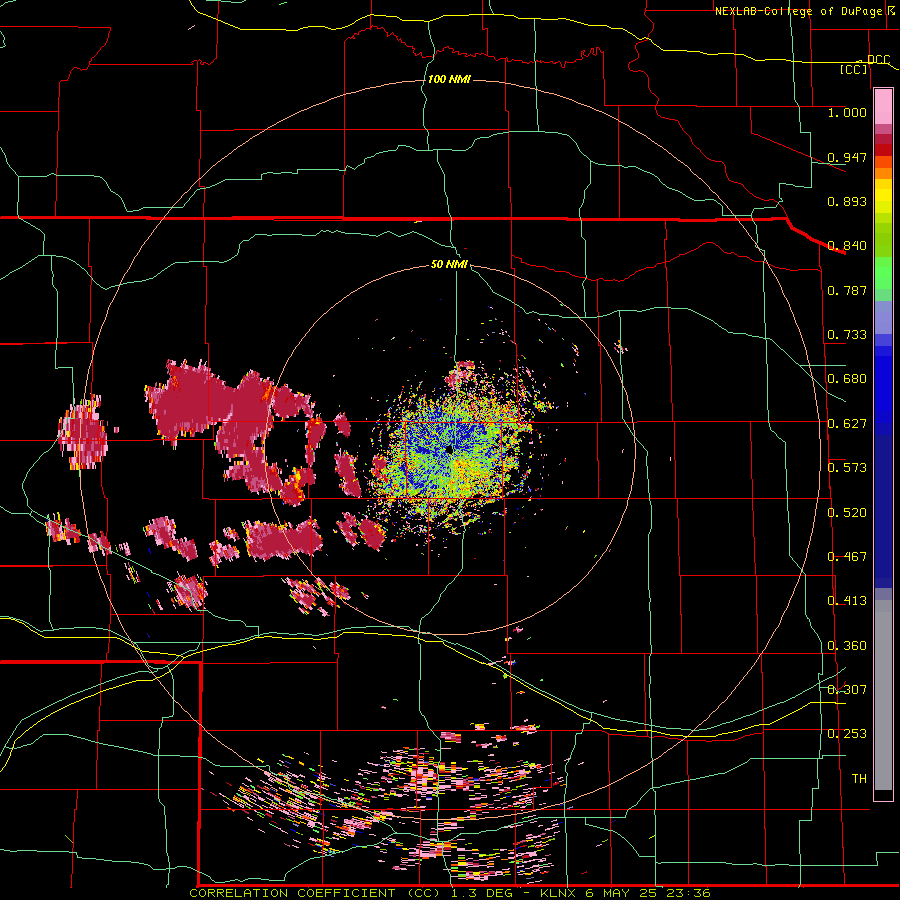
Task: Click the 0.520 legend value
Action: click(847, 513)
